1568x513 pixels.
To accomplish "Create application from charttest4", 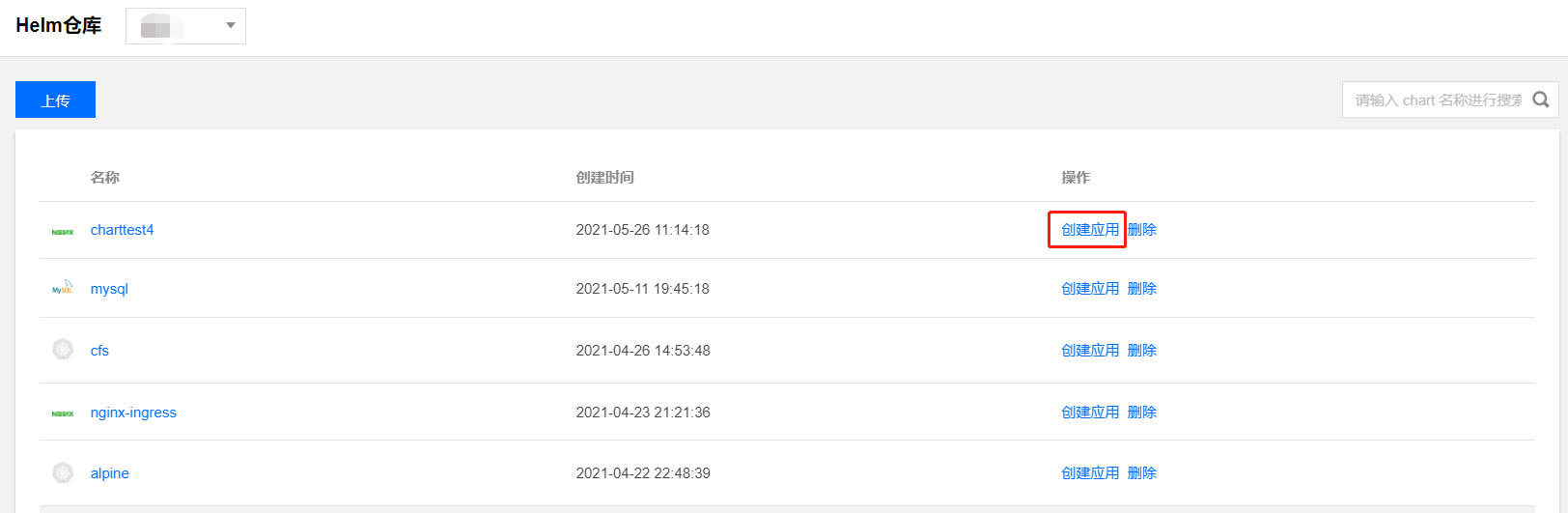I will (x=1090, y=230).
